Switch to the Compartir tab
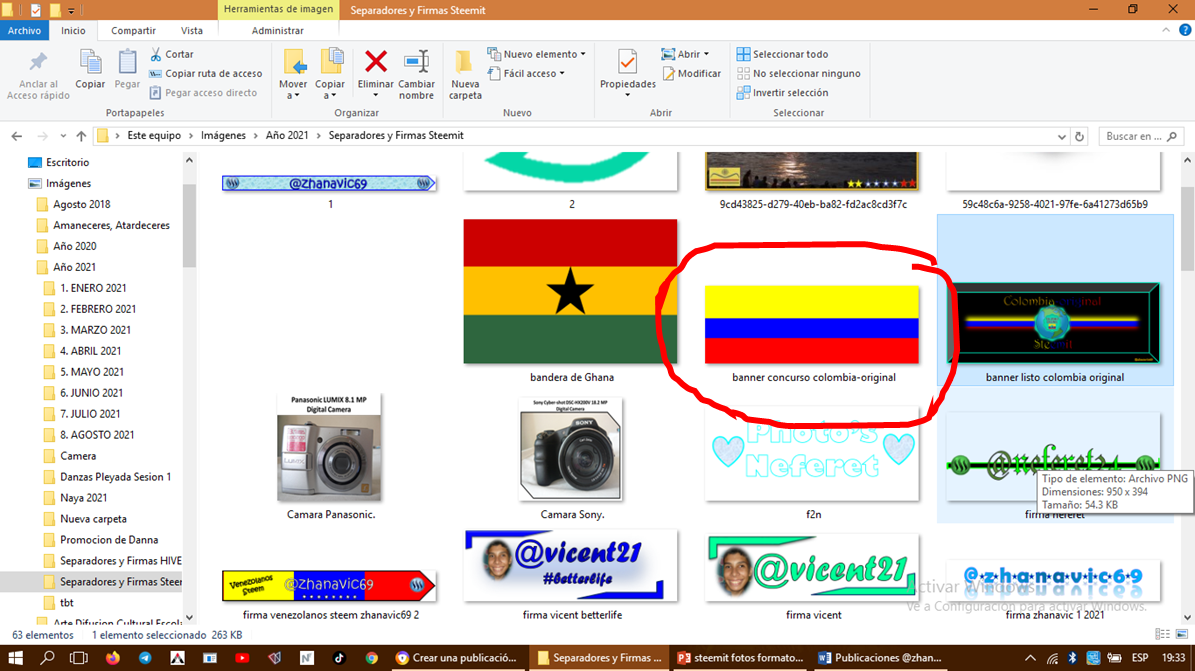This screenshot has height=671, width=1195. coord(133,30)
